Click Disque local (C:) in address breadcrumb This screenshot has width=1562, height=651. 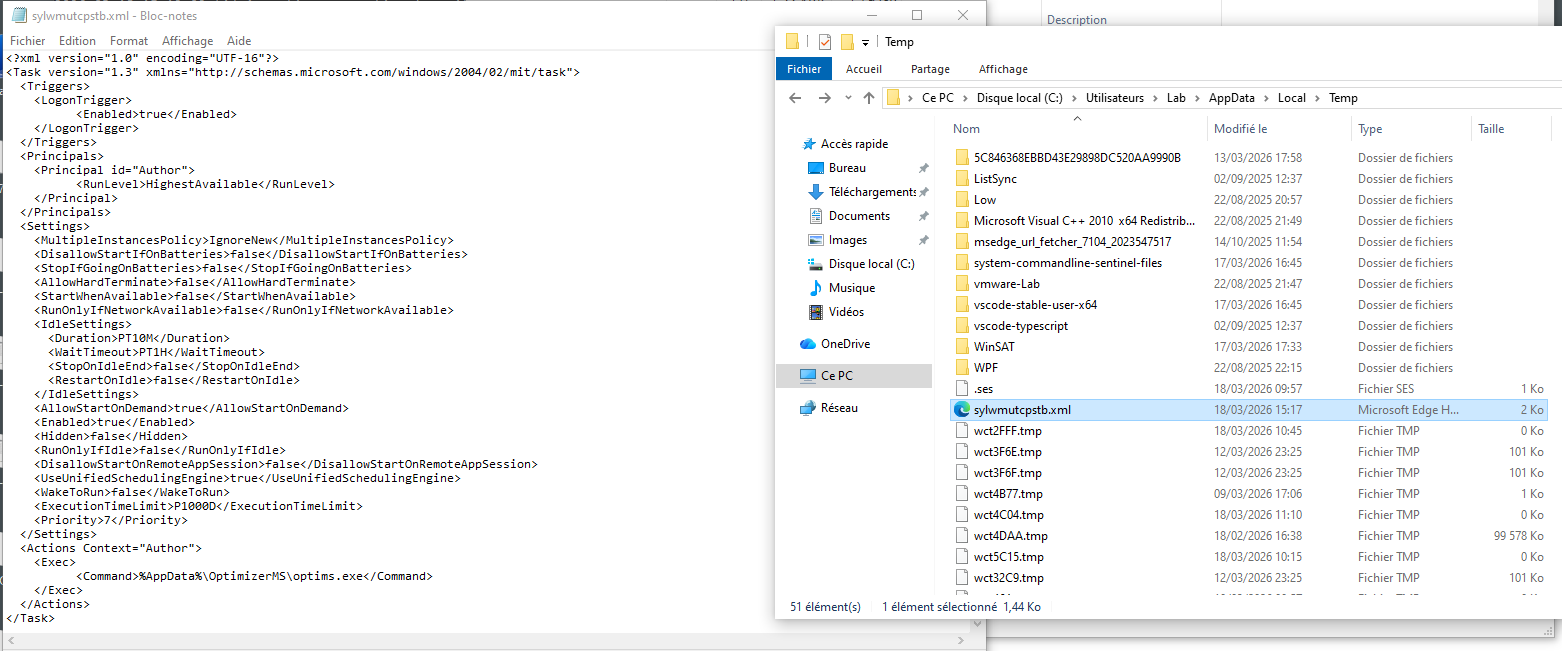tap(1020, 98)
